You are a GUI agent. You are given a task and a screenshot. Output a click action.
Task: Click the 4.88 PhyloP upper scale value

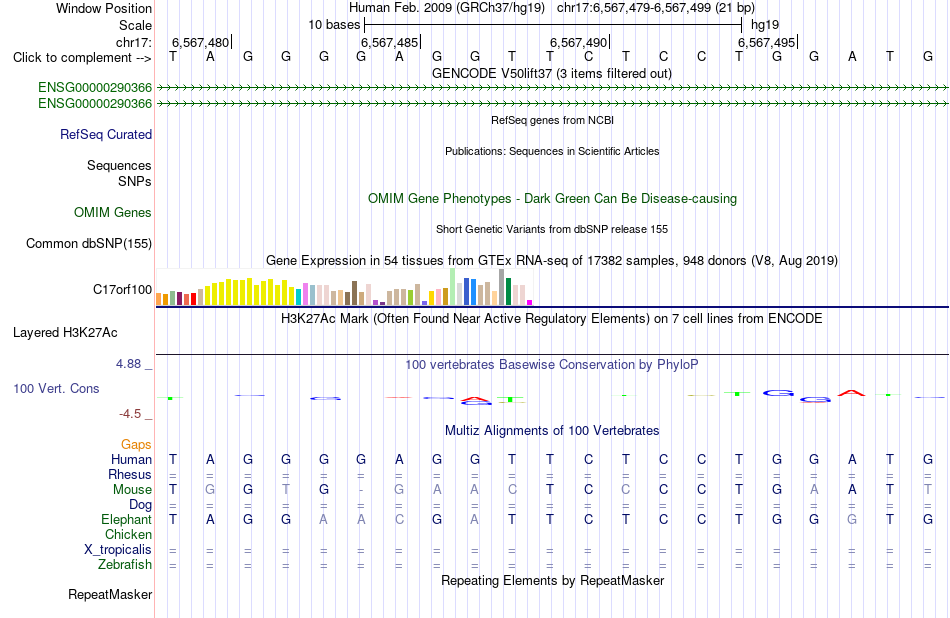[x=128, y=364]
